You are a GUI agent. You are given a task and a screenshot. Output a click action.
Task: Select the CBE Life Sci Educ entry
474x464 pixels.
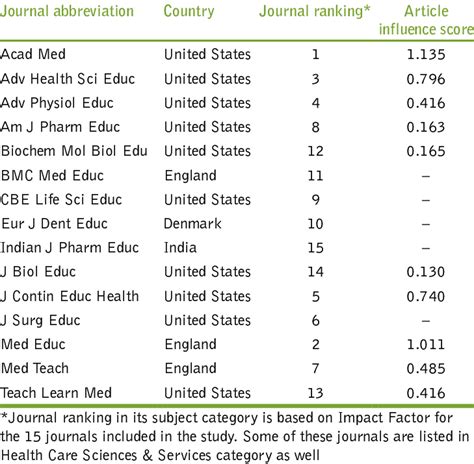tap(61, 199)
